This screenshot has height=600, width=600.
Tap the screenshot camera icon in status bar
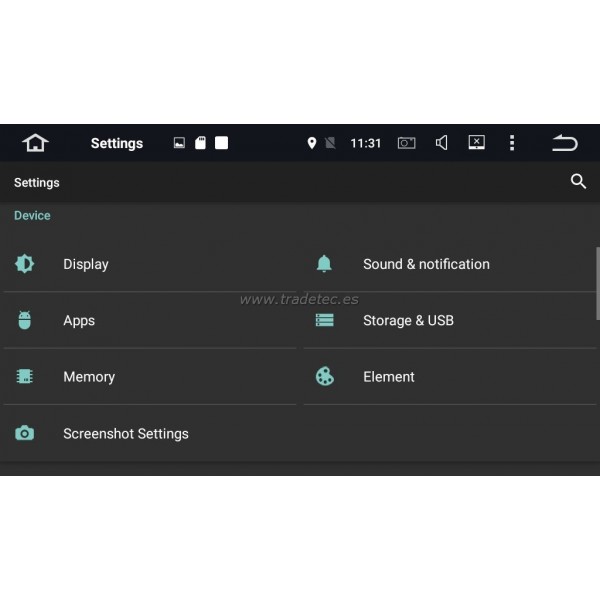pyautogui.click(x=406, y=143)
